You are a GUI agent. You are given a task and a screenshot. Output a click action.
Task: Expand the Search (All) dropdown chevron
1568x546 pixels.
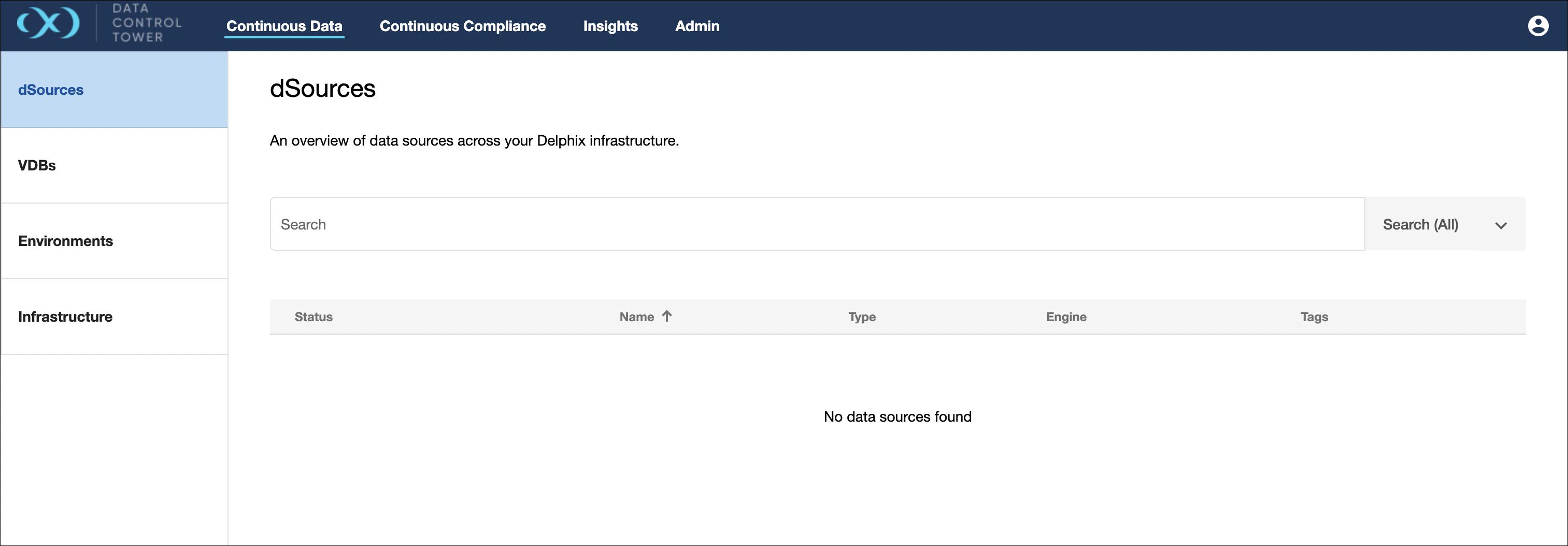1501,225
